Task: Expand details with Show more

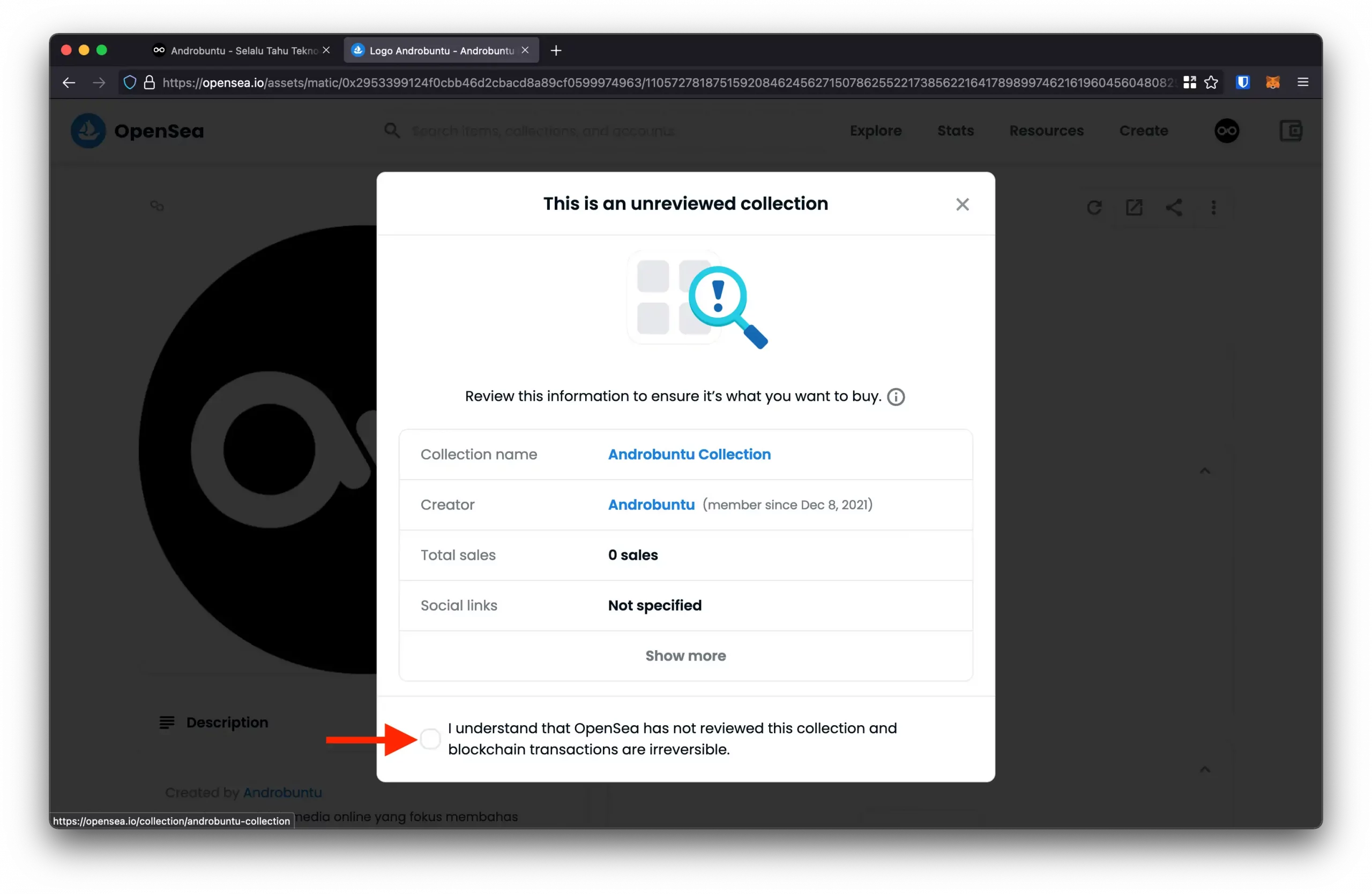Action: pyautogui.click(x=685, y=656)
